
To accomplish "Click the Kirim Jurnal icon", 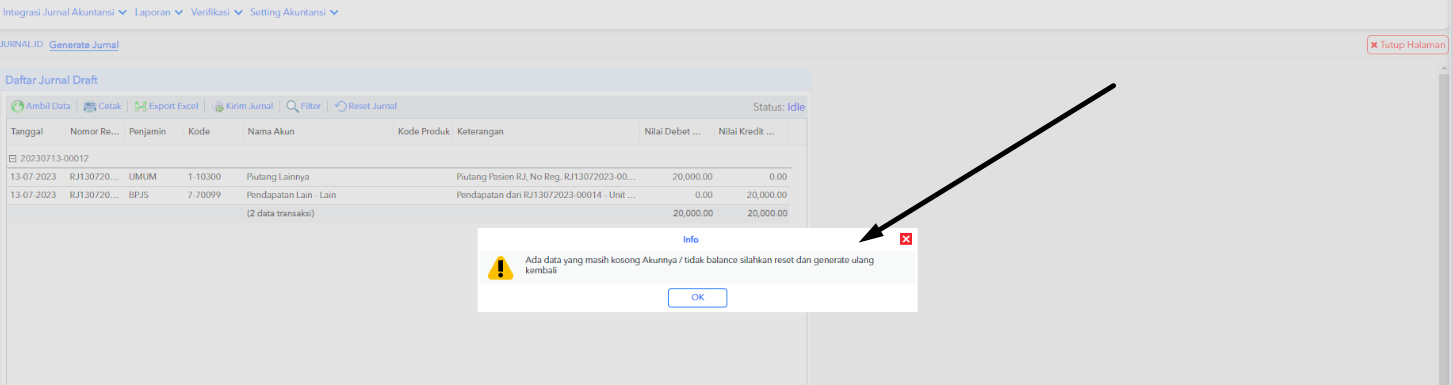I will [x=218, y=106].
